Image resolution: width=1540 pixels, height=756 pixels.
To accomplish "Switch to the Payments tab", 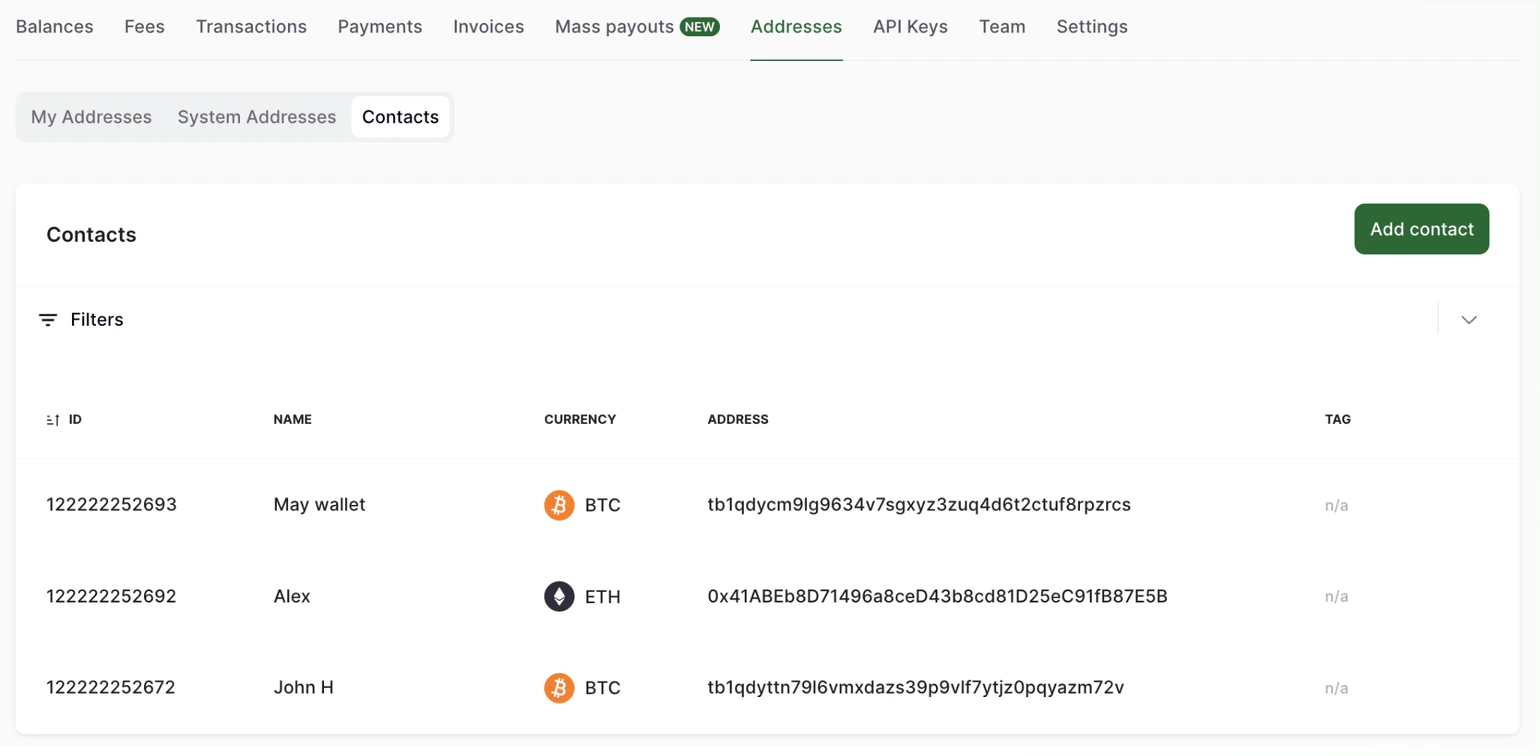I will [380, 27].
